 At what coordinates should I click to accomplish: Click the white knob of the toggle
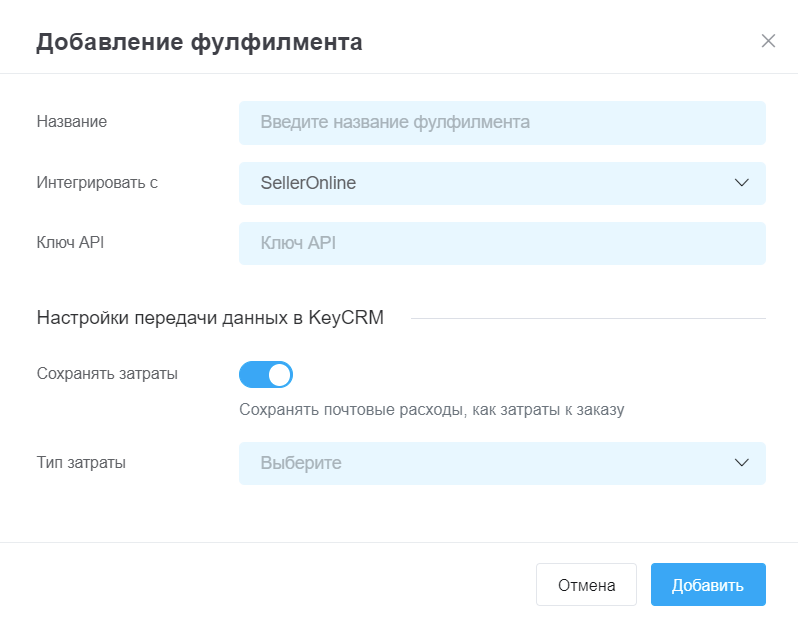point(279,375)
